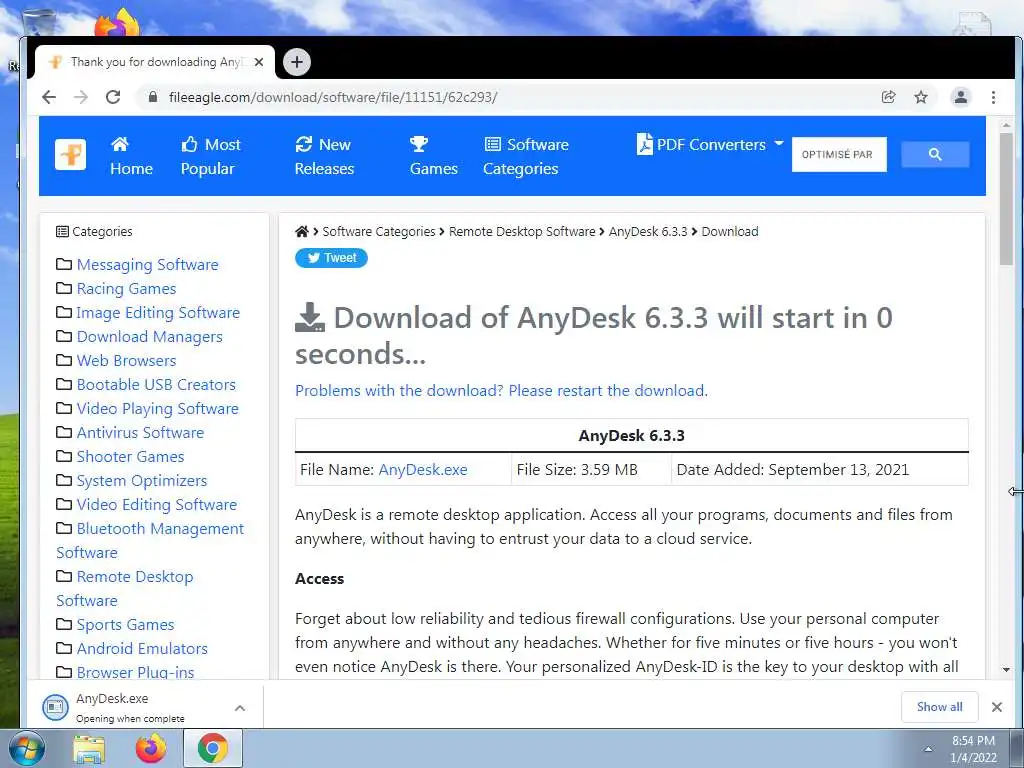1024x768 pixels.
Task: Click the page vertical scrollbar thumb
Action: coord(1006,199)
